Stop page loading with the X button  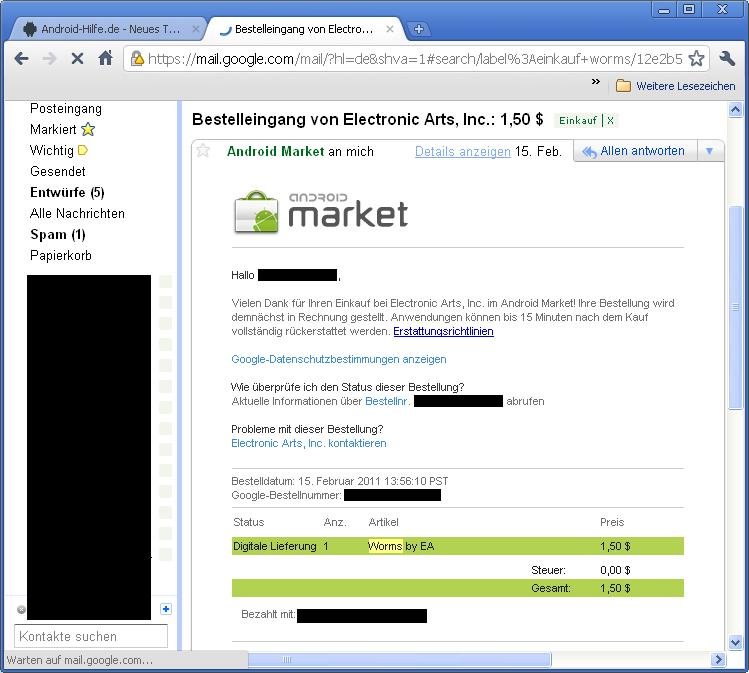pos(77,59)
